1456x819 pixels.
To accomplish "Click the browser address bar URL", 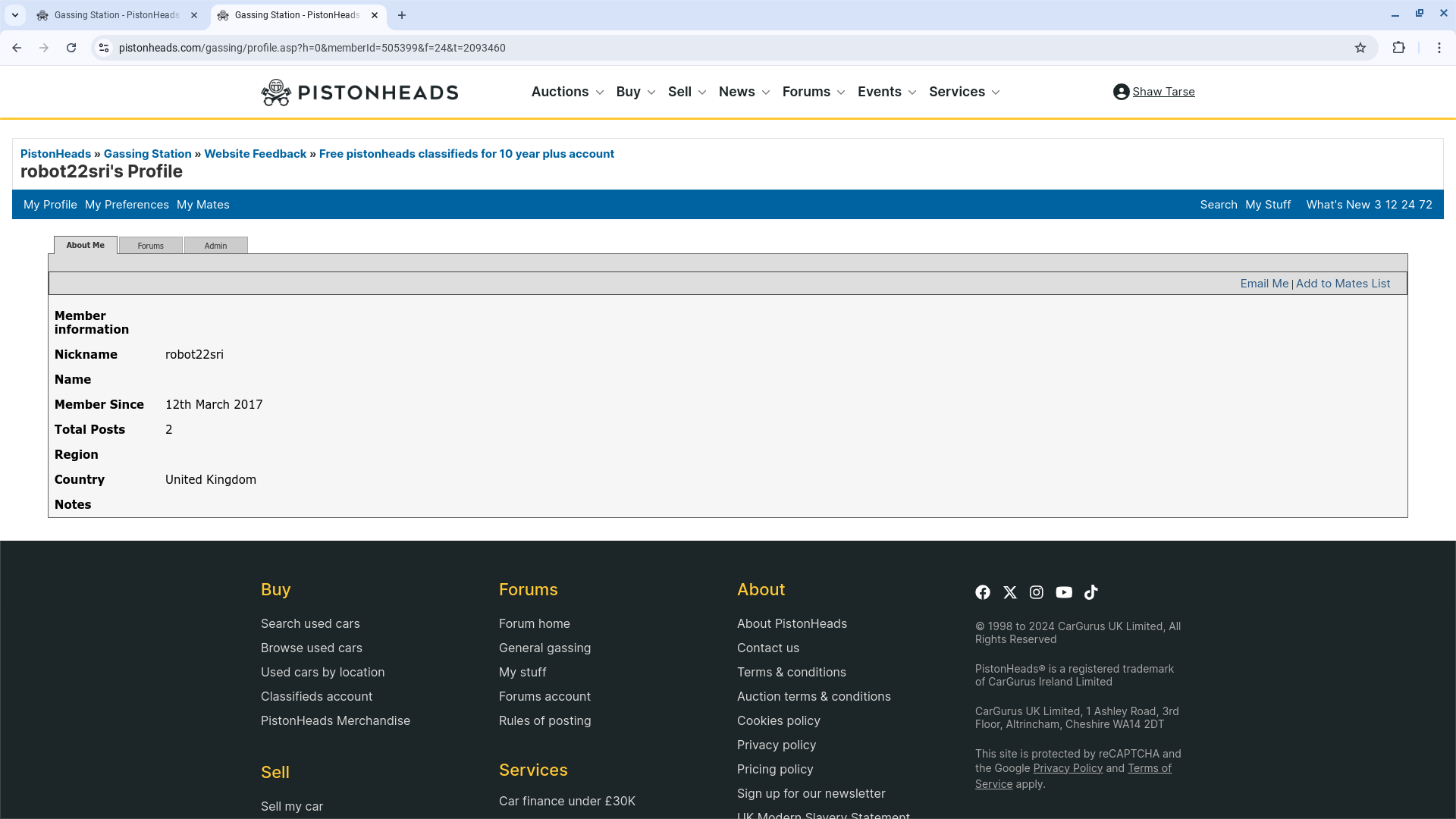I will (x=312, y=48).
